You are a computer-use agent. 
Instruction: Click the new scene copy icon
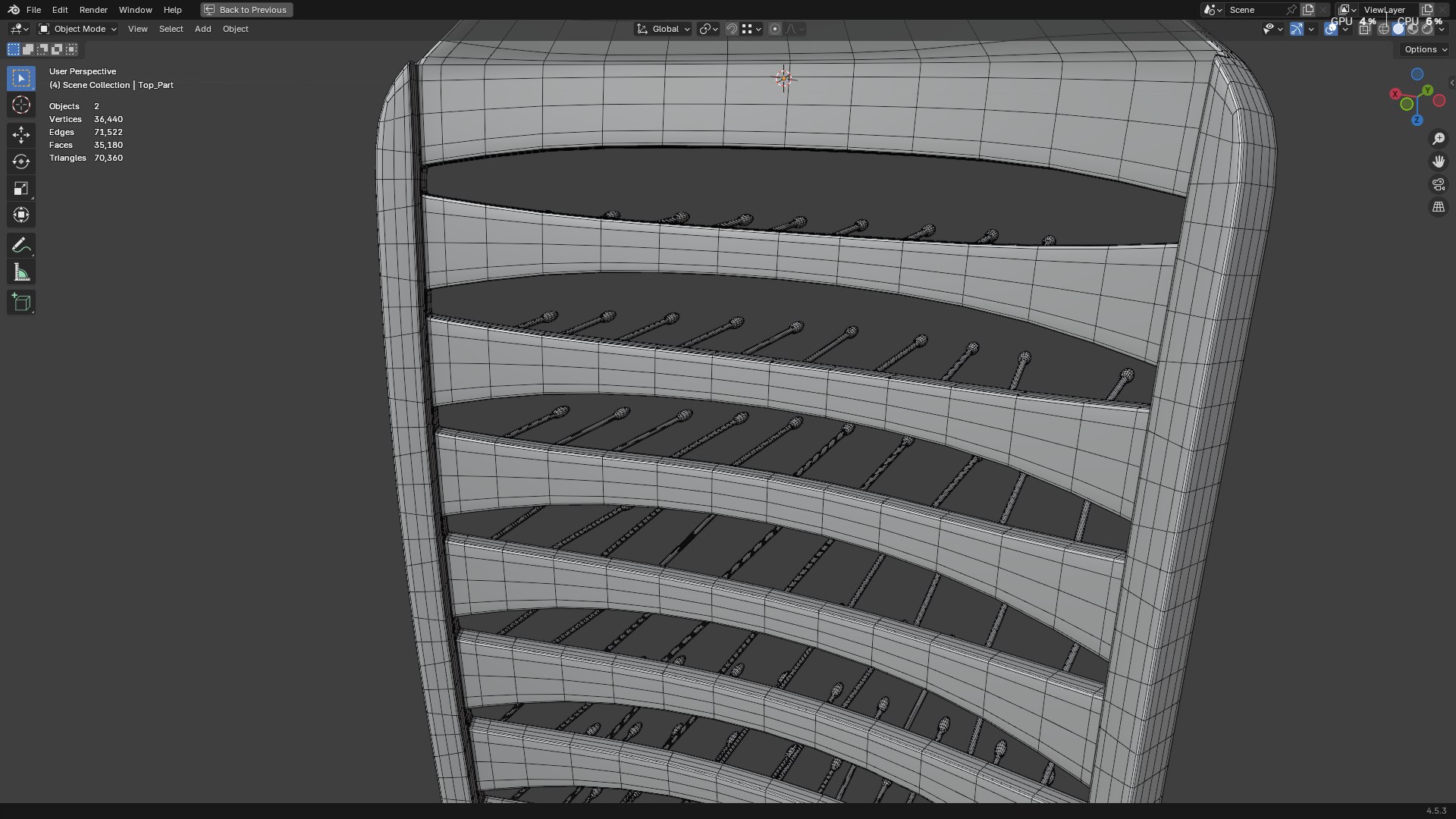coord(1308,10)
